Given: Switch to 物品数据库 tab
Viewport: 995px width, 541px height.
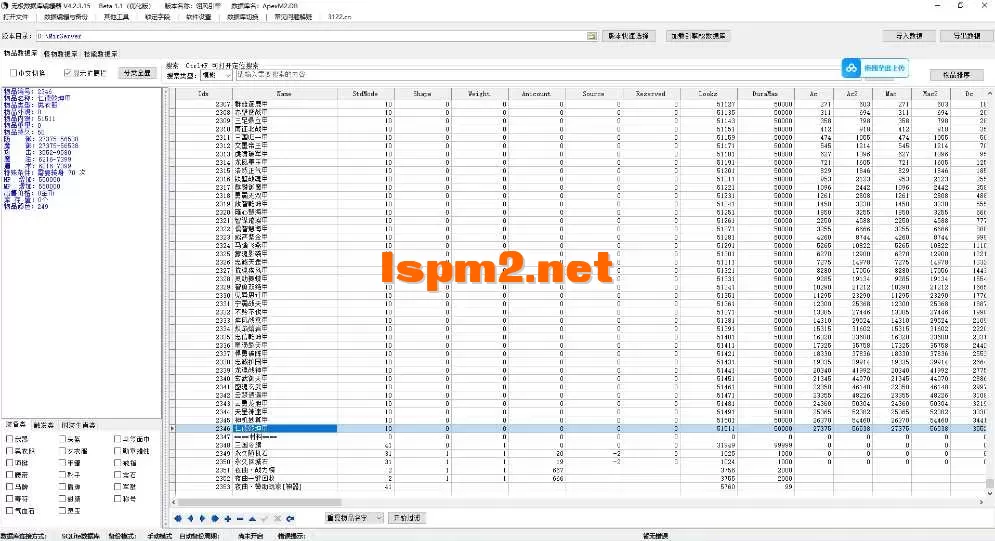Looking at the screenshot, I should coord(20,54).
